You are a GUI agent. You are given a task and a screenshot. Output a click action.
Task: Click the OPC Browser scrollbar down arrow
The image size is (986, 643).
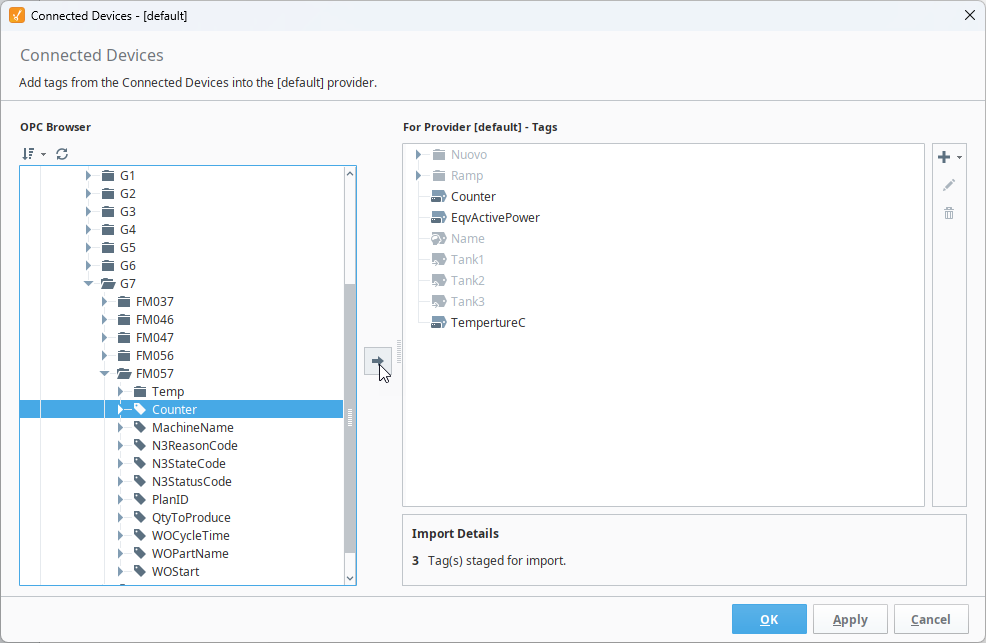click(350, 577)
